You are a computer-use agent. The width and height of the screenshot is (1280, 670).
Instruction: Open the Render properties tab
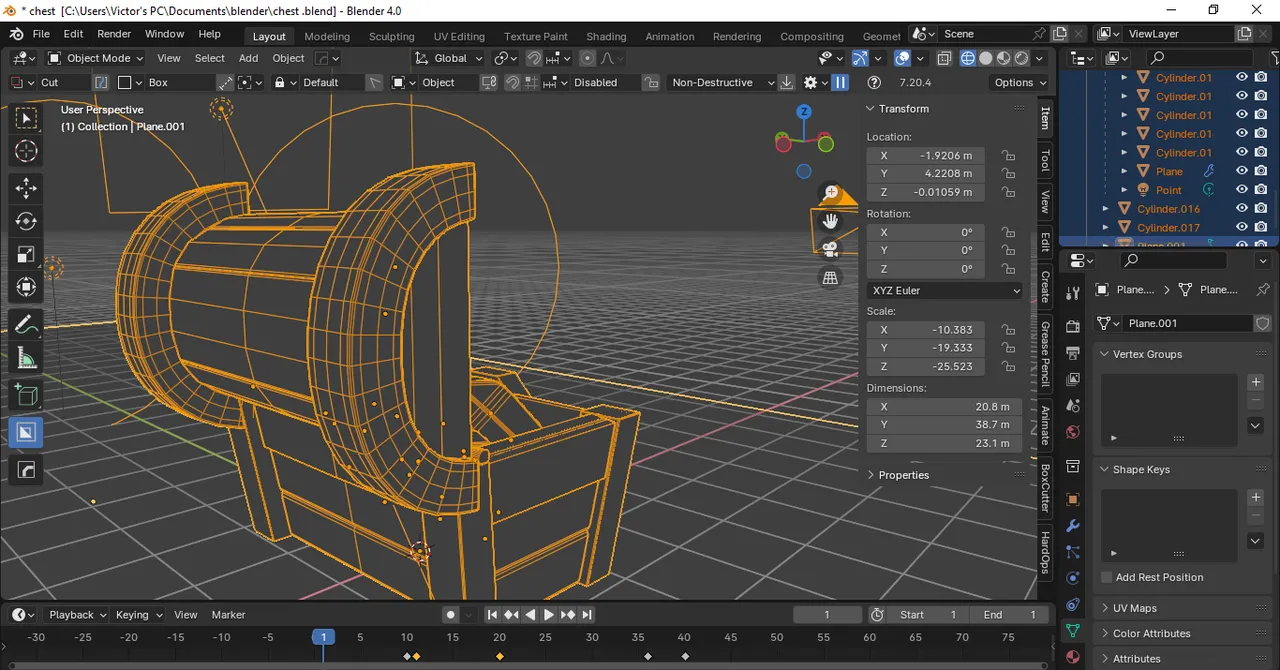(1073, 327)
